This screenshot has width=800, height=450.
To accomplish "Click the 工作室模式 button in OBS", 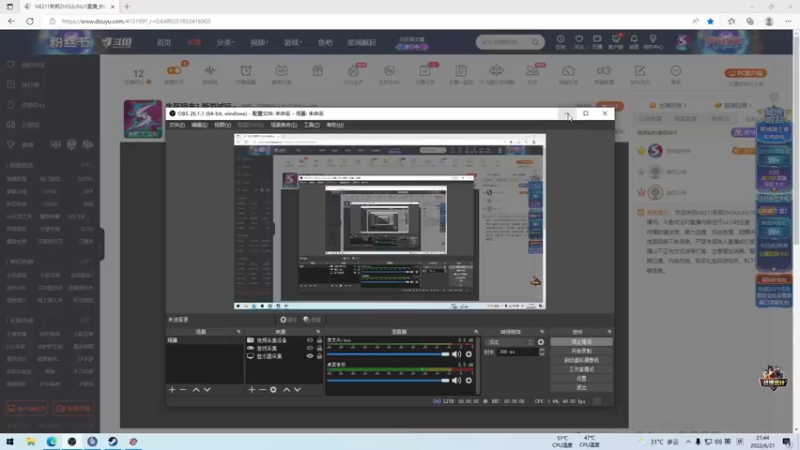I will [x=581, y=369].
